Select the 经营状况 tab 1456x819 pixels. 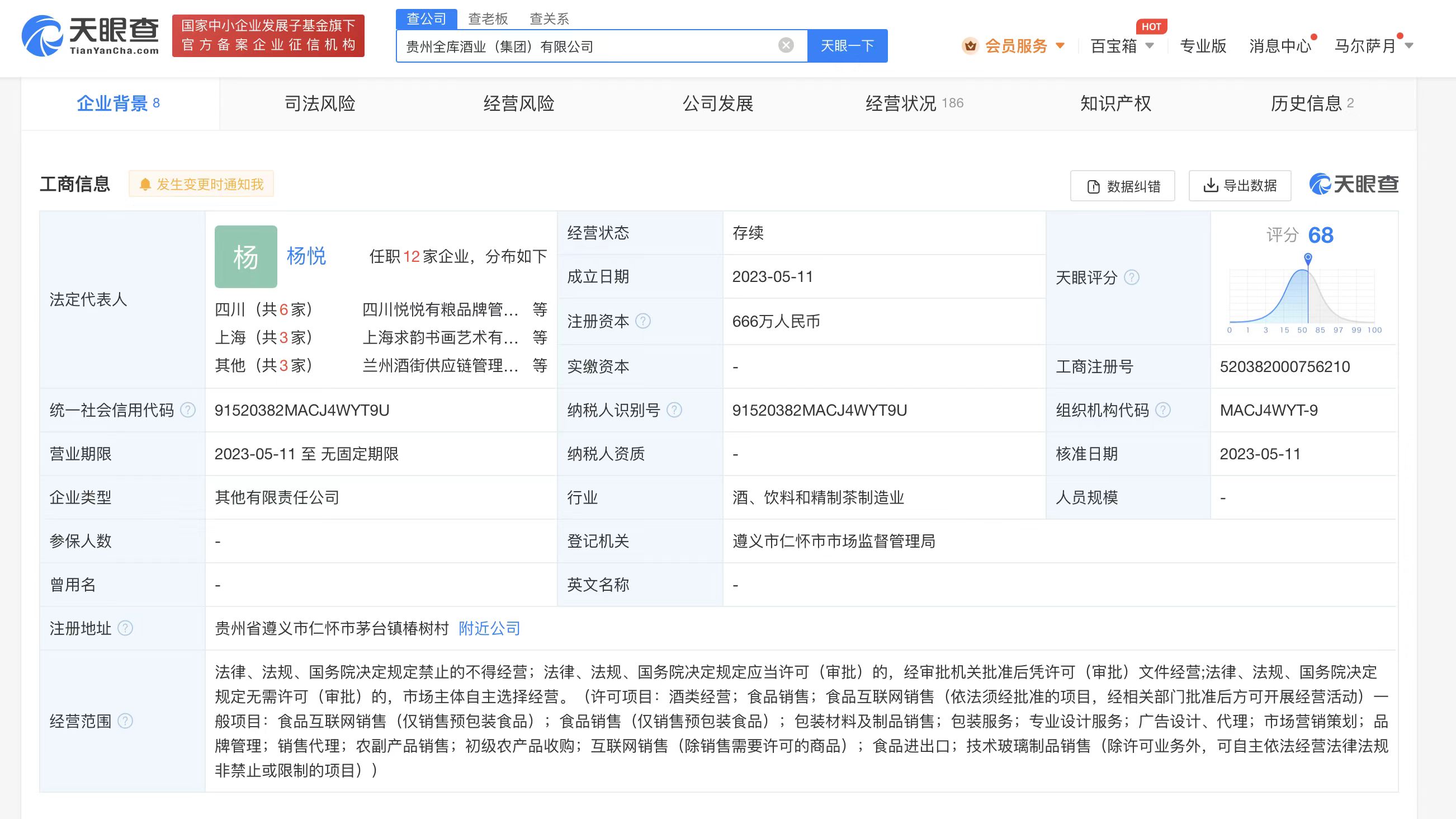(915, 103)
